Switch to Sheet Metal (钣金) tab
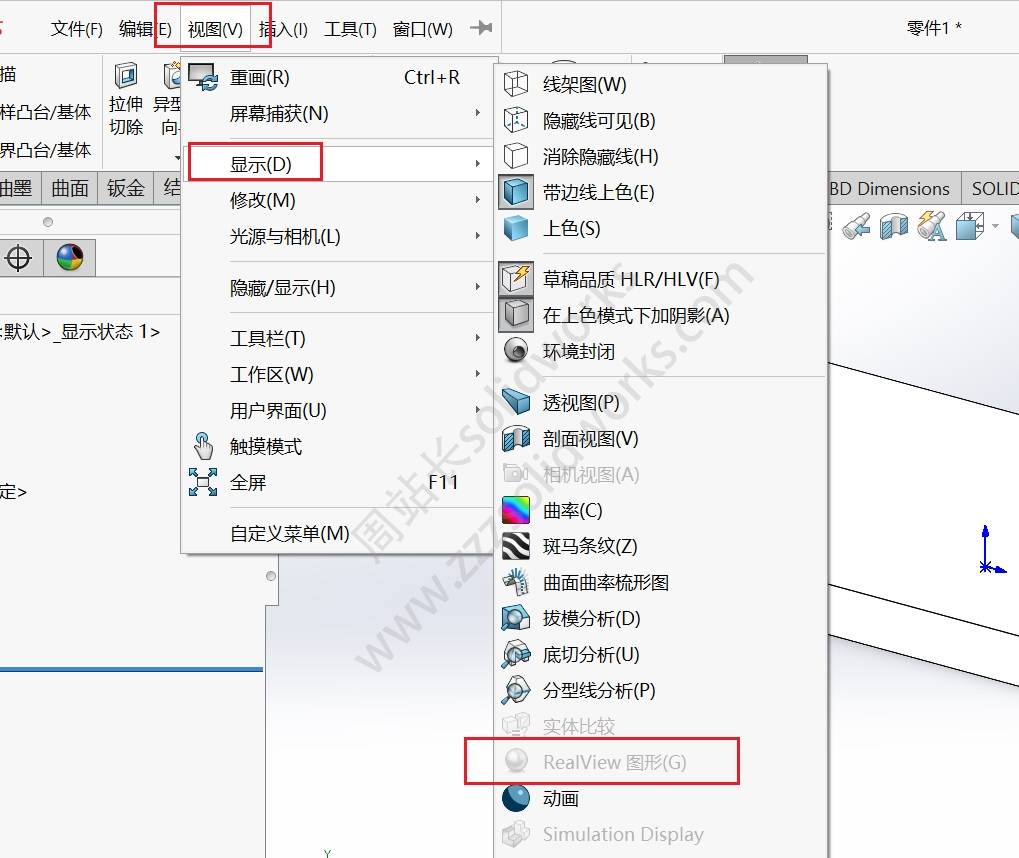Screen dimensions: 1019x858 coord(125,188)
